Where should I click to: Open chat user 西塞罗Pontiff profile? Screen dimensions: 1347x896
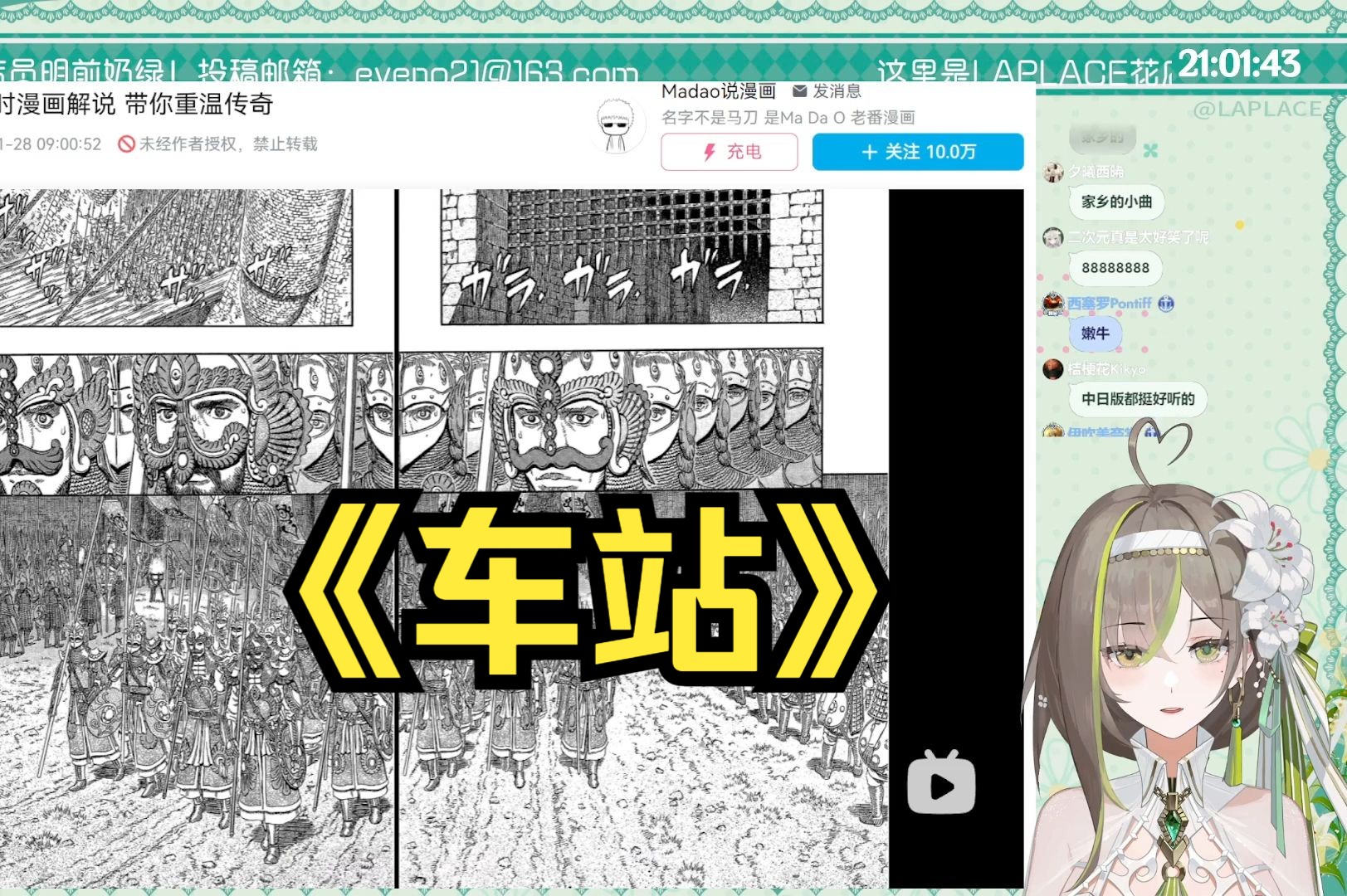(1109, 304)
